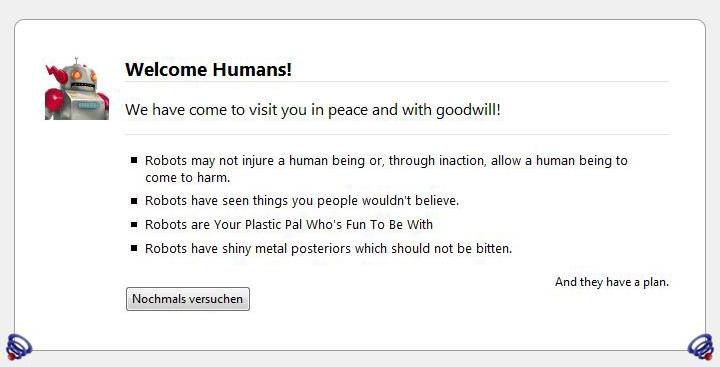Click the robot's orange eyes
The width and height of the screenshot is (720, 367).
click(x=84, y=75)
